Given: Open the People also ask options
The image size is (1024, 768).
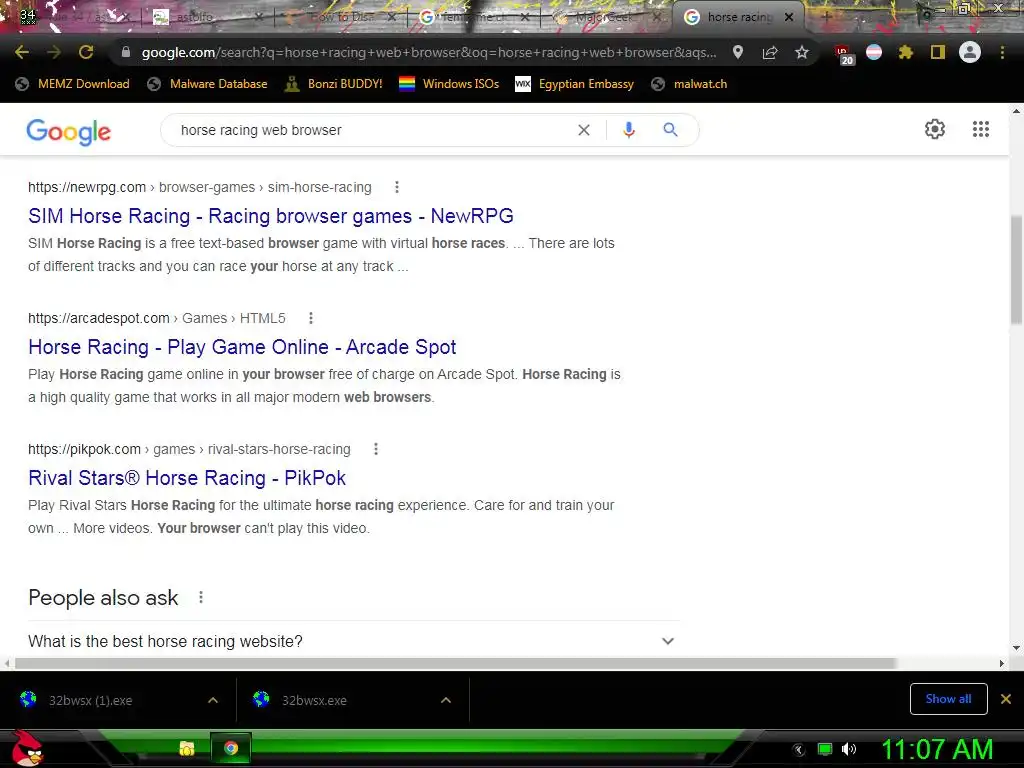Looking at the screenshot, I should click(201, 598).
